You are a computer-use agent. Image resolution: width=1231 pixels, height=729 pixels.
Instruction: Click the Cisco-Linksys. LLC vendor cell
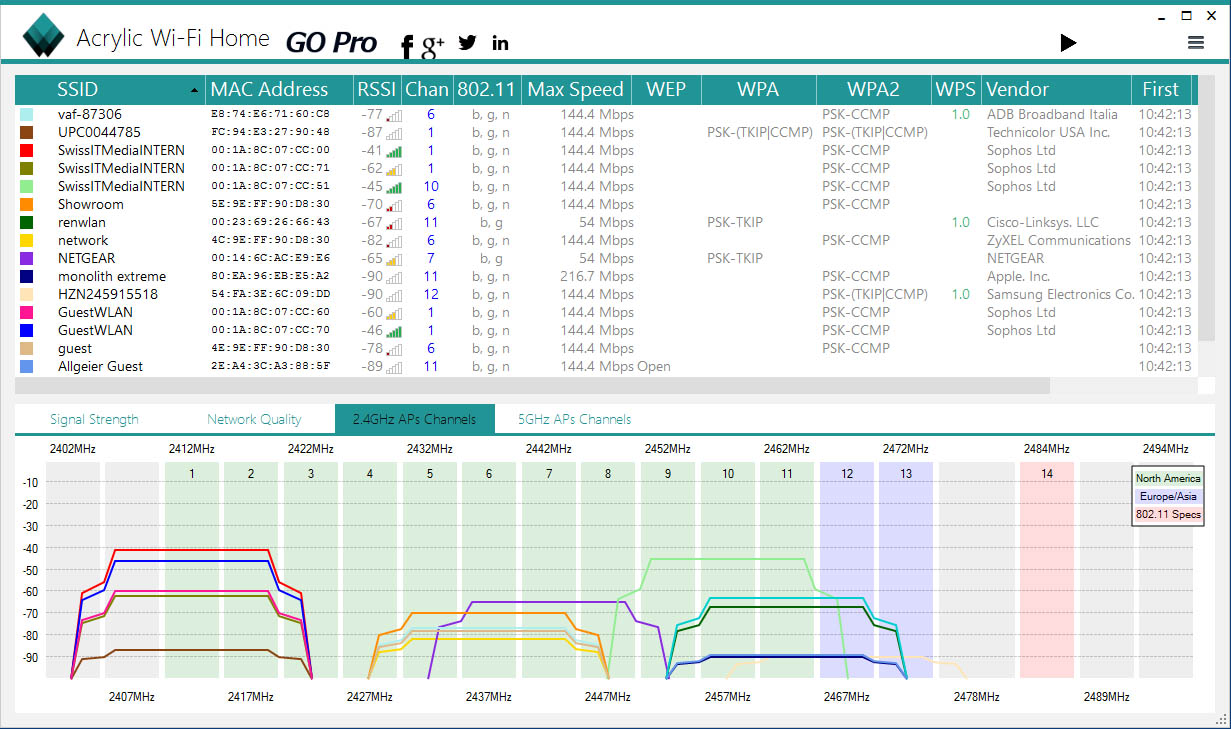[x=1042, y=222]
